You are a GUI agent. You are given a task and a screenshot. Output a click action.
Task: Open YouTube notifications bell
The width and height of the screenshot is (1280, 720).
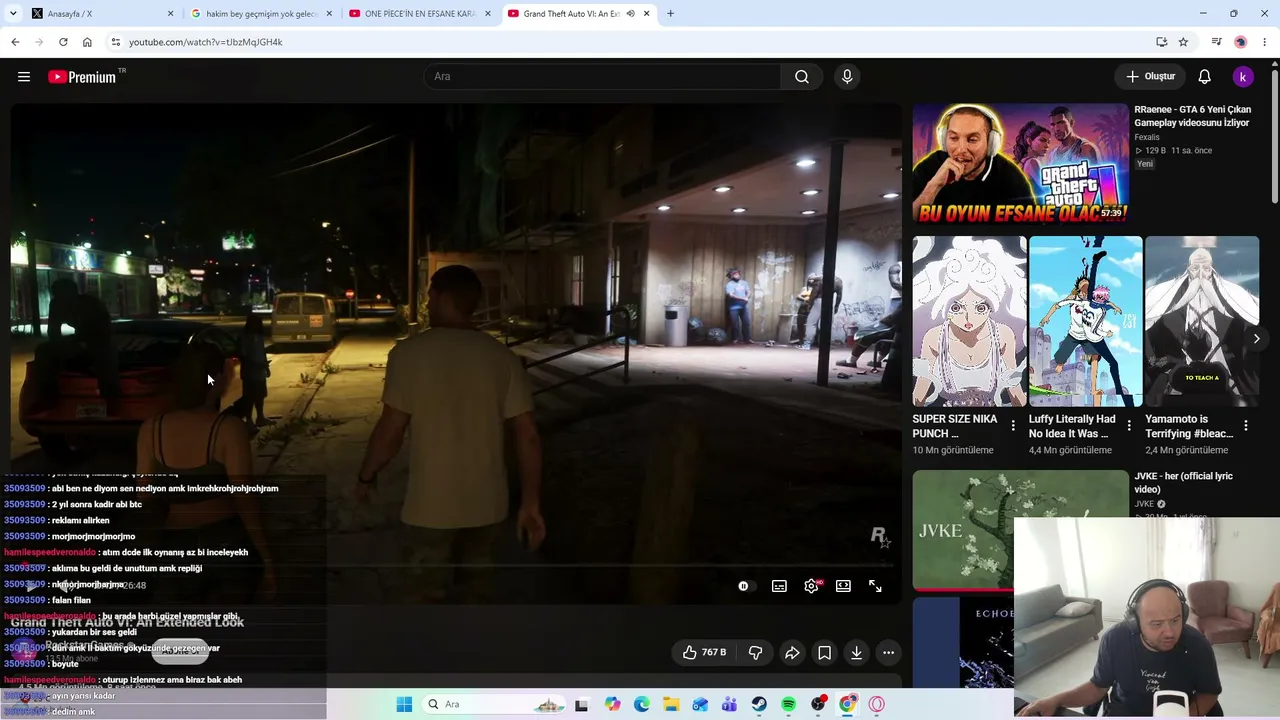(x=1205, y=77)
